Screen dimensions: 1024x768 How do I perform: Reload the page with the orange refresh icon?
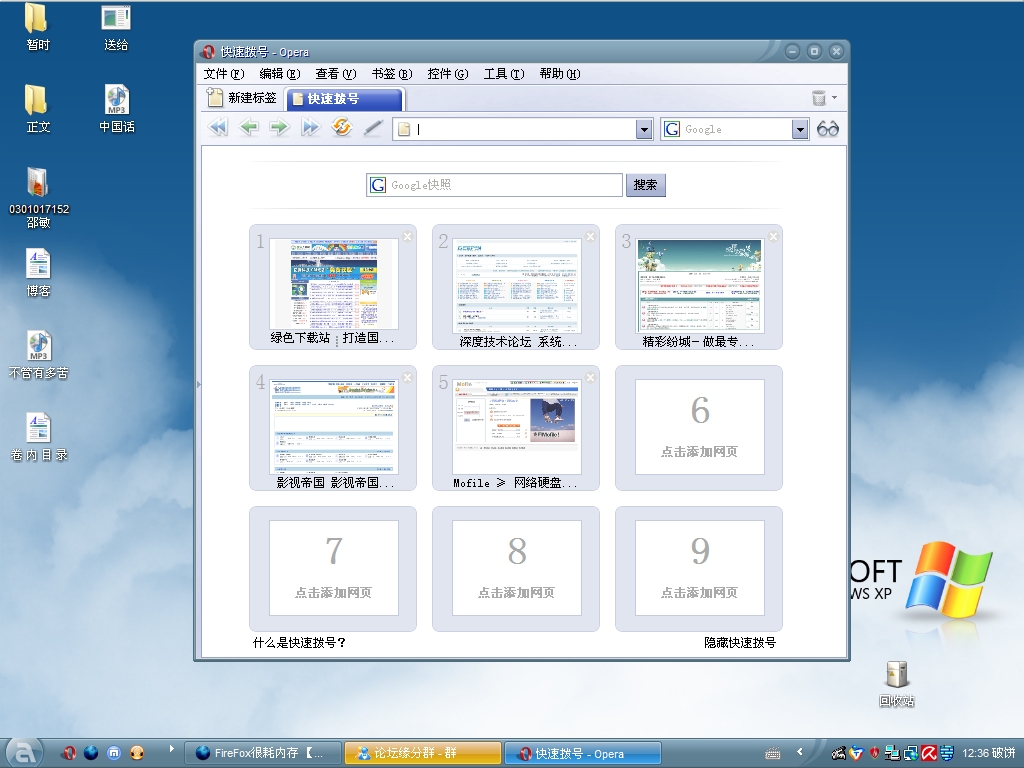click(342, 127)
